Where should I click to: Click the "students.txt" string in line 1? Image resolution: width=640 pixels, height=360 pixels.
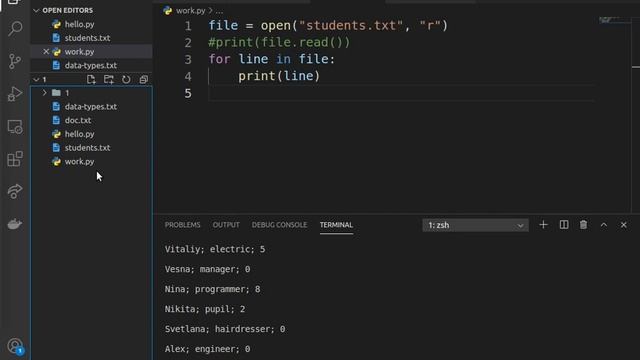(x=351, y=25)
